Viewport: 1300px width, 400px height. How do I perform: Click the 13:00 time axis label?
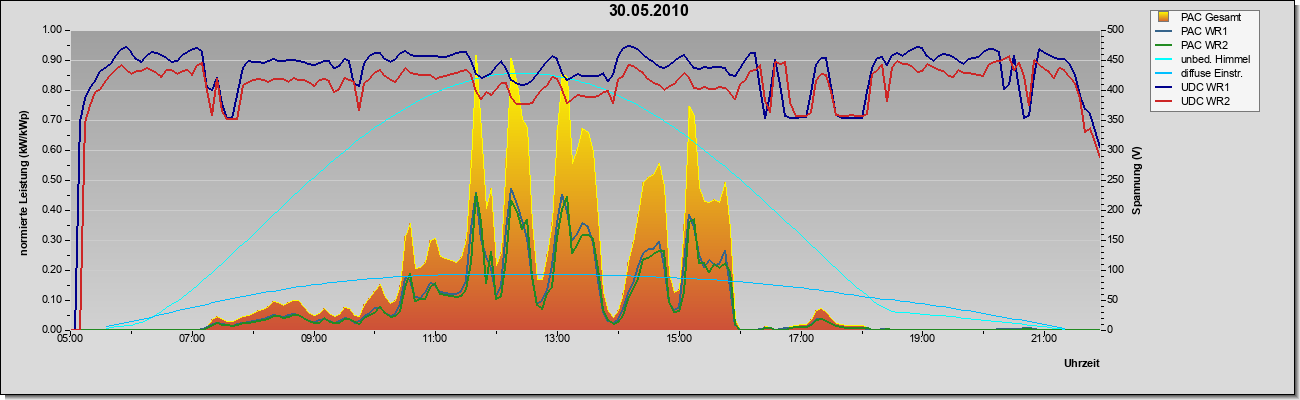(x=556, y=338)
